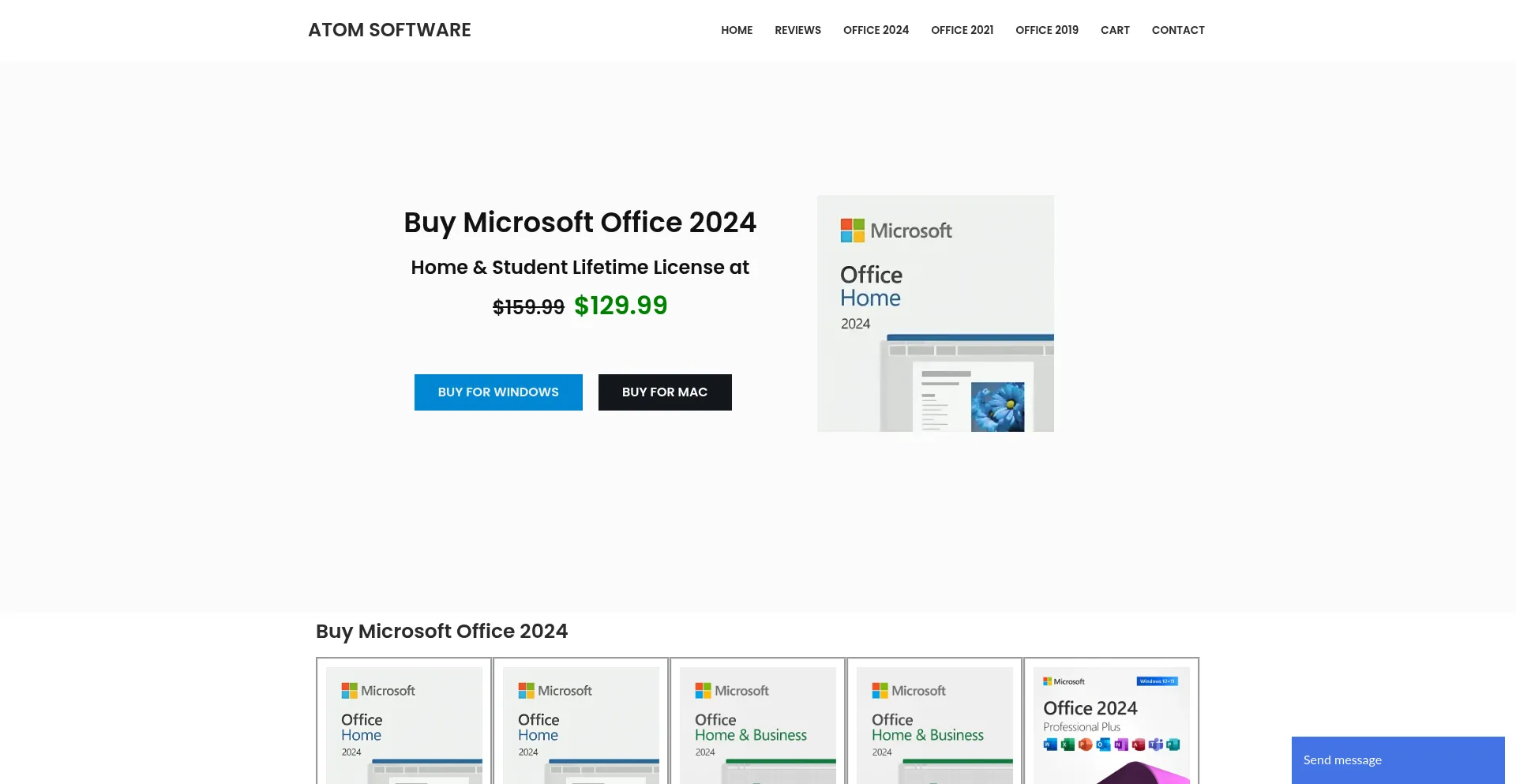Open the OFFICE 2019 menu item
The height and width of the screenshot is (784, 1516).
pyautogui.click(x=1047, y=30)
